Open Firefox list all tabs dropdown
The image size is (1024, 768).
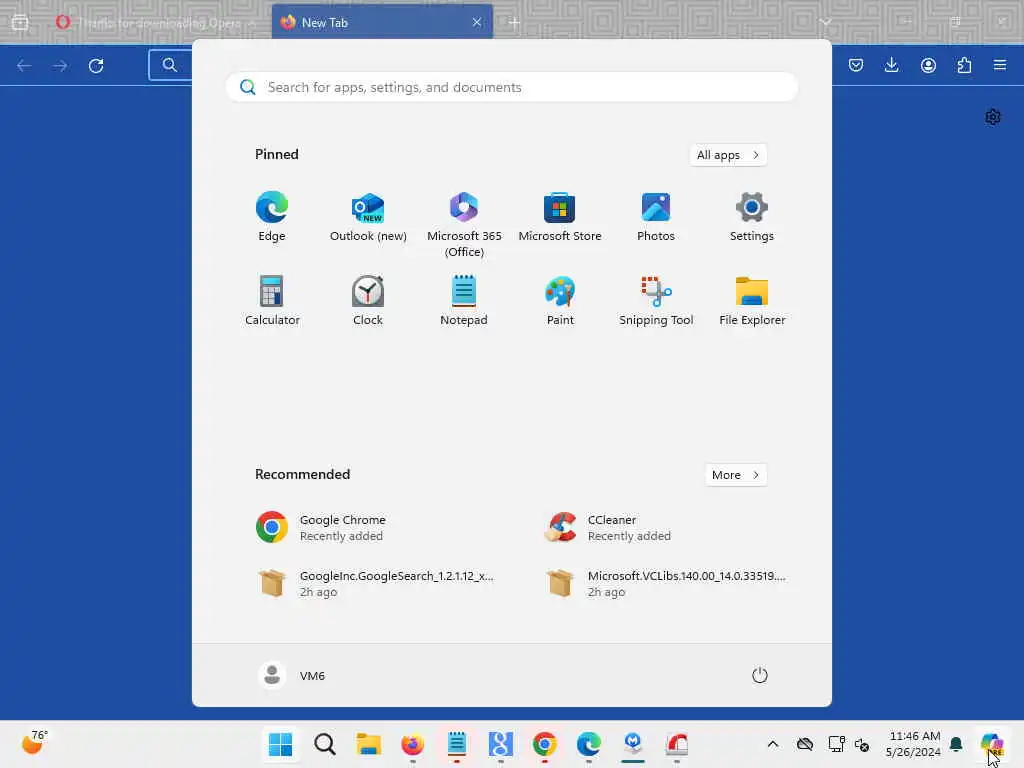(825, 22)
